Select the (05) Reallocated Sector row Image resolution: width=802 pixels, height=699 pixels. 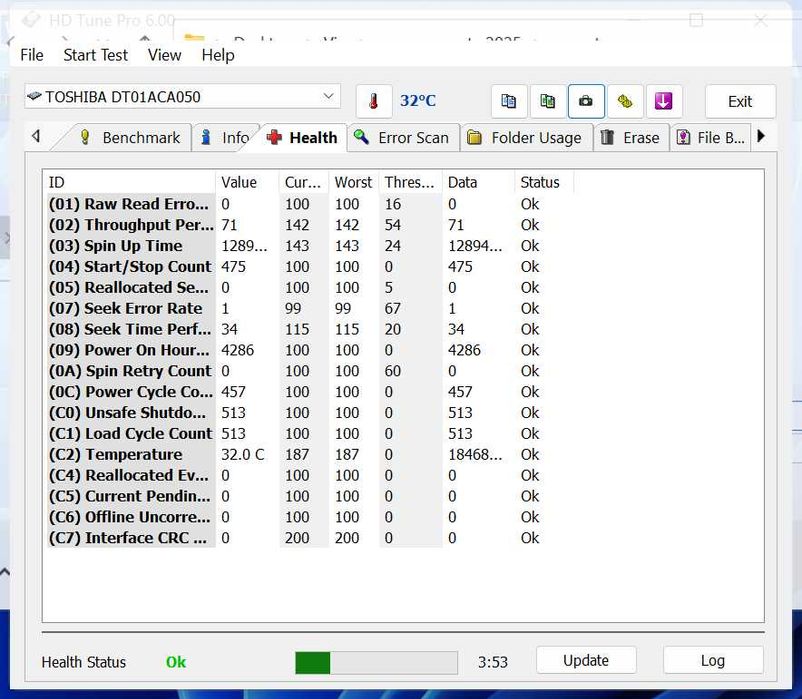[310, 287]
